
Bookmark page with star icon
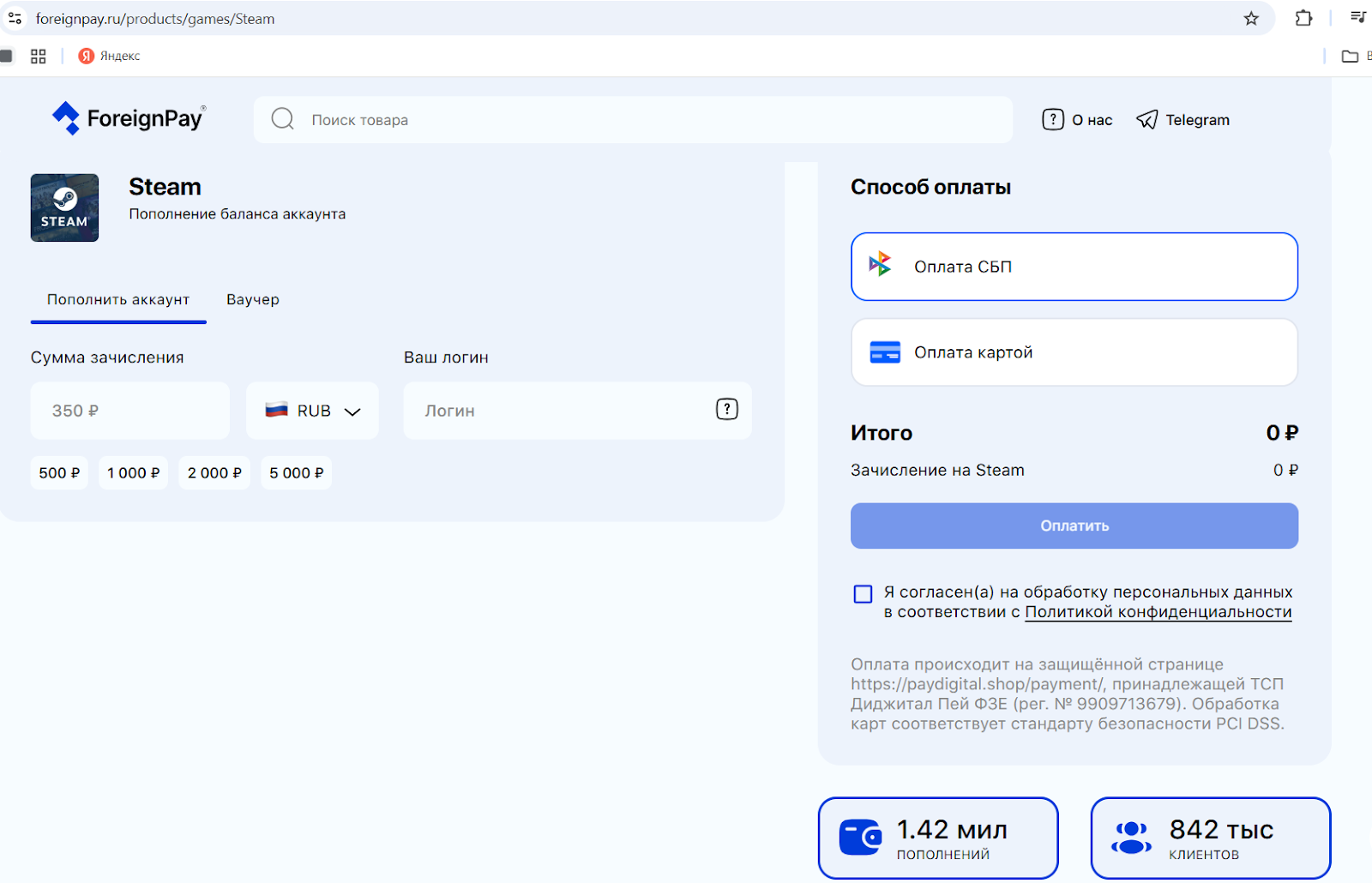pyautogui.click(x=1251, y=19)
